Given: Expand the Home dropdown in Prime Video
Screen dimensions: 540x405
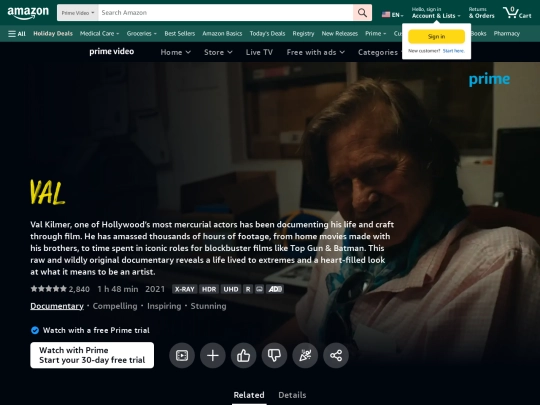Looking at the screenshot, I should click(x=175, y=52).
